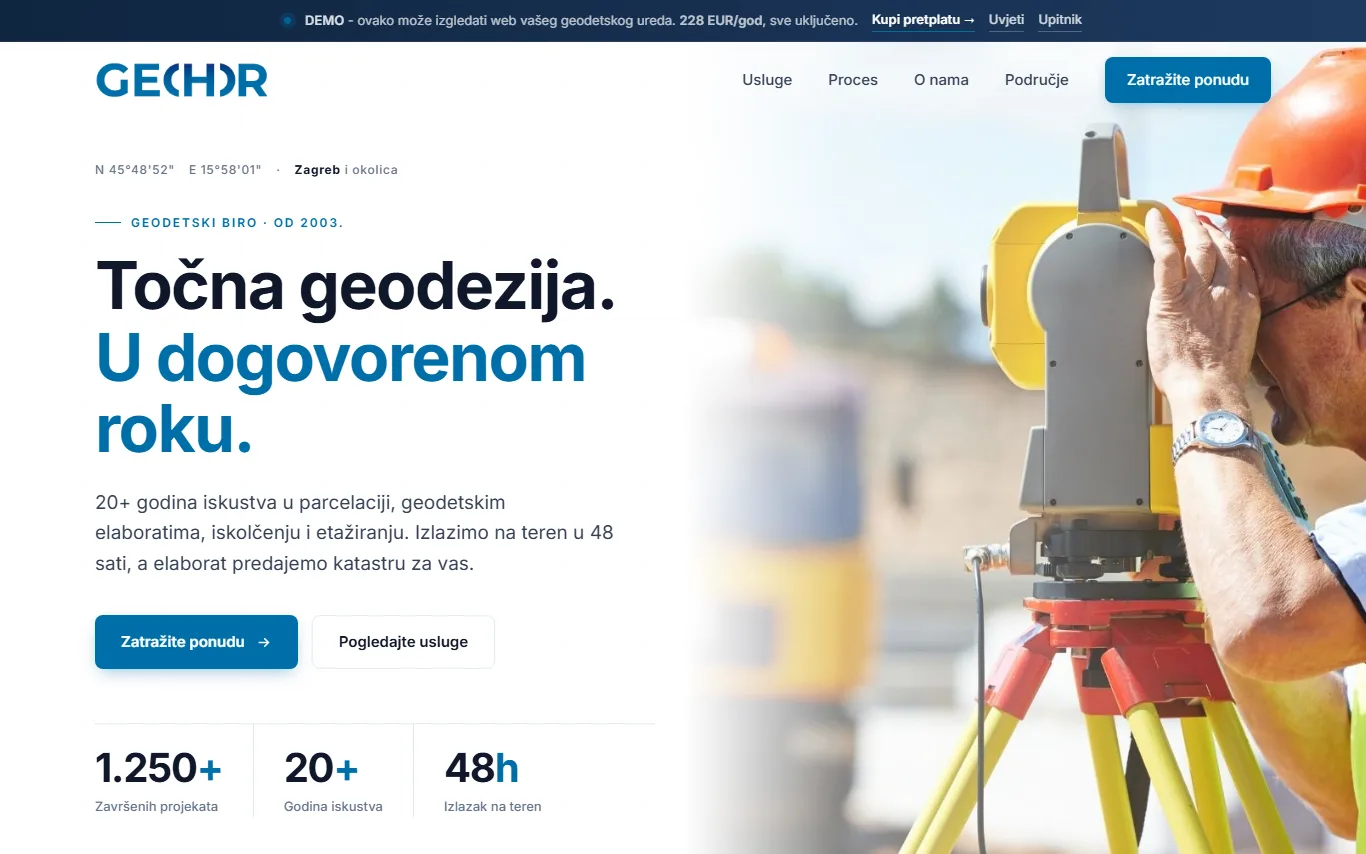Click the U dogovorenom roku. headline

coord(341,394)
